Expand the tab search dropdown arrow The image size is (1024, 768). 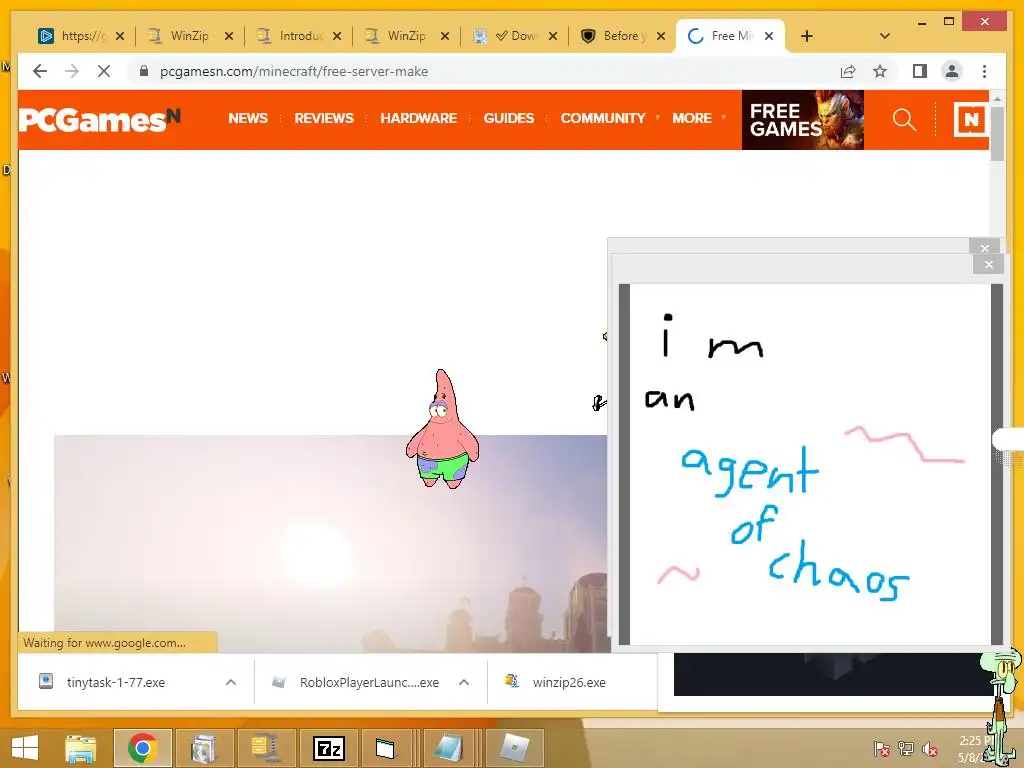click(884, 36)
